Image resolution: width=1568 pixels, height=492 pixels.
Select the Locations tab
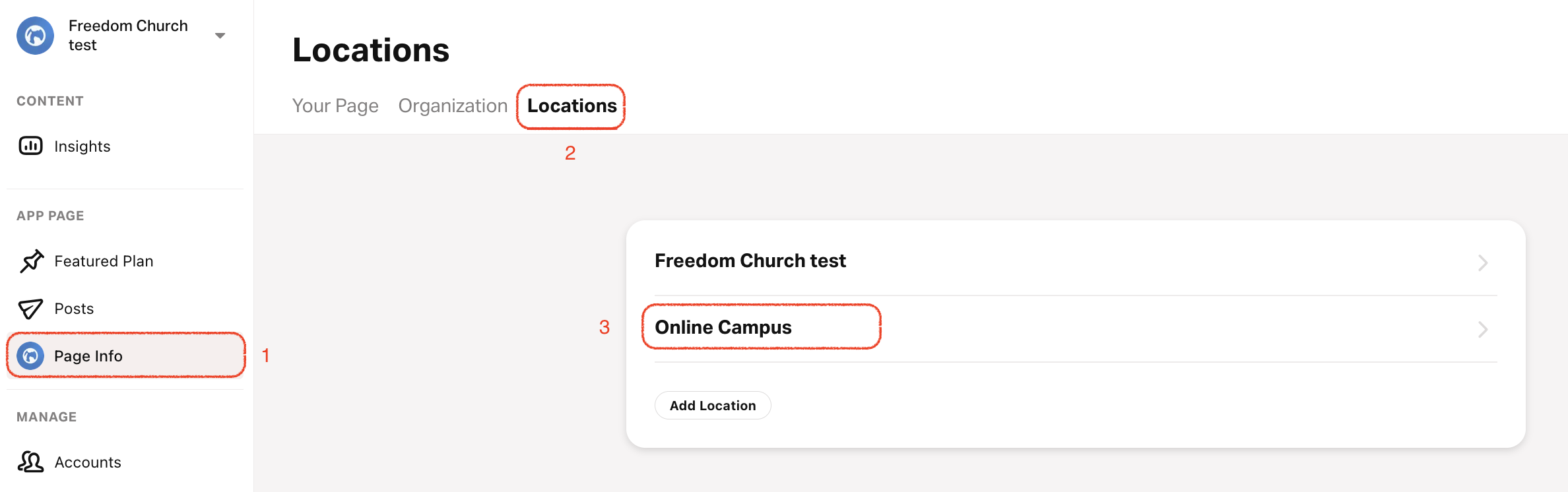[572, 106]
